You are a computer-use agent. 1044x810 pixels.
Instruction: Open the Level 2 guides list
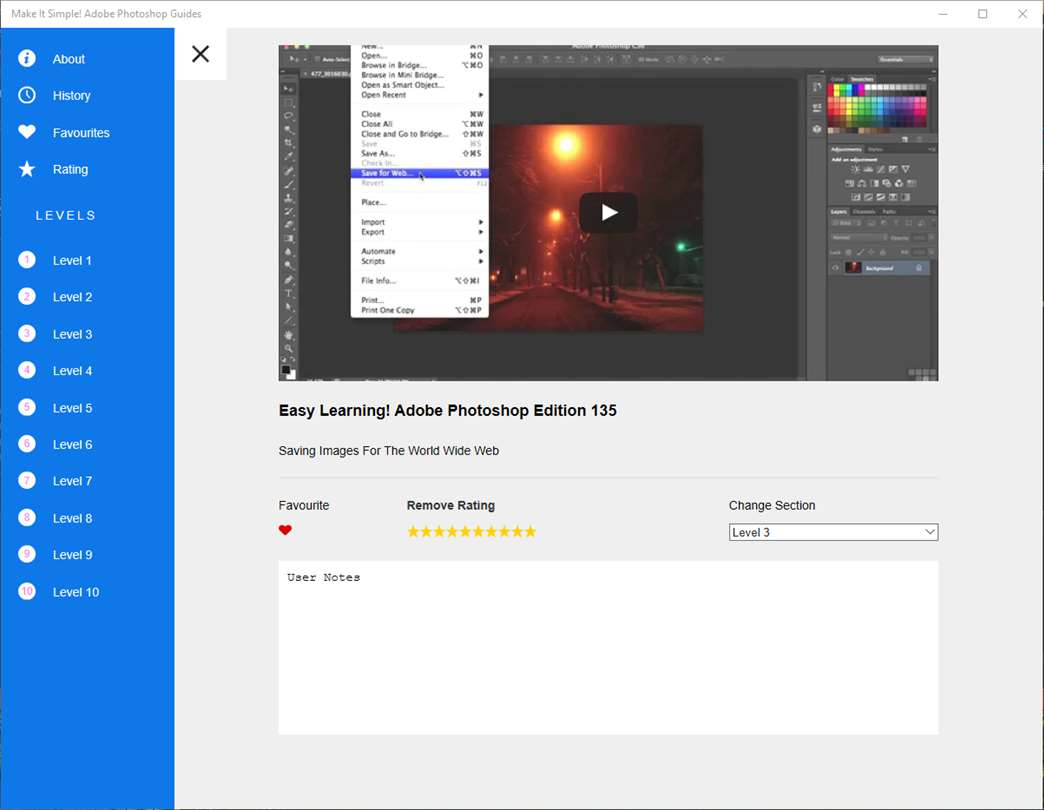(72, 297)
